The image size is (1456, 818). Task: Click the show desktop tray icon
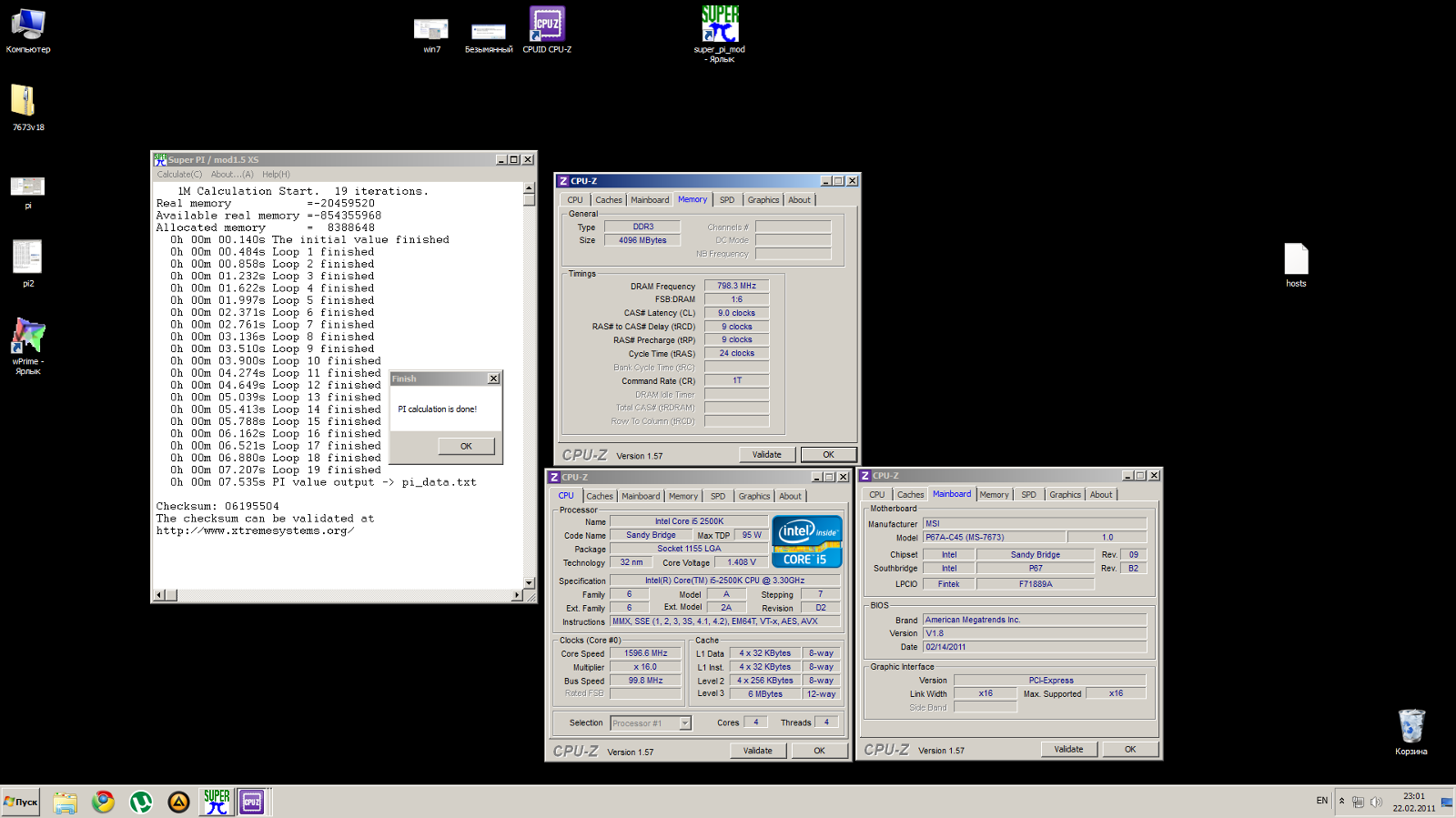[x=1447, y=802]
